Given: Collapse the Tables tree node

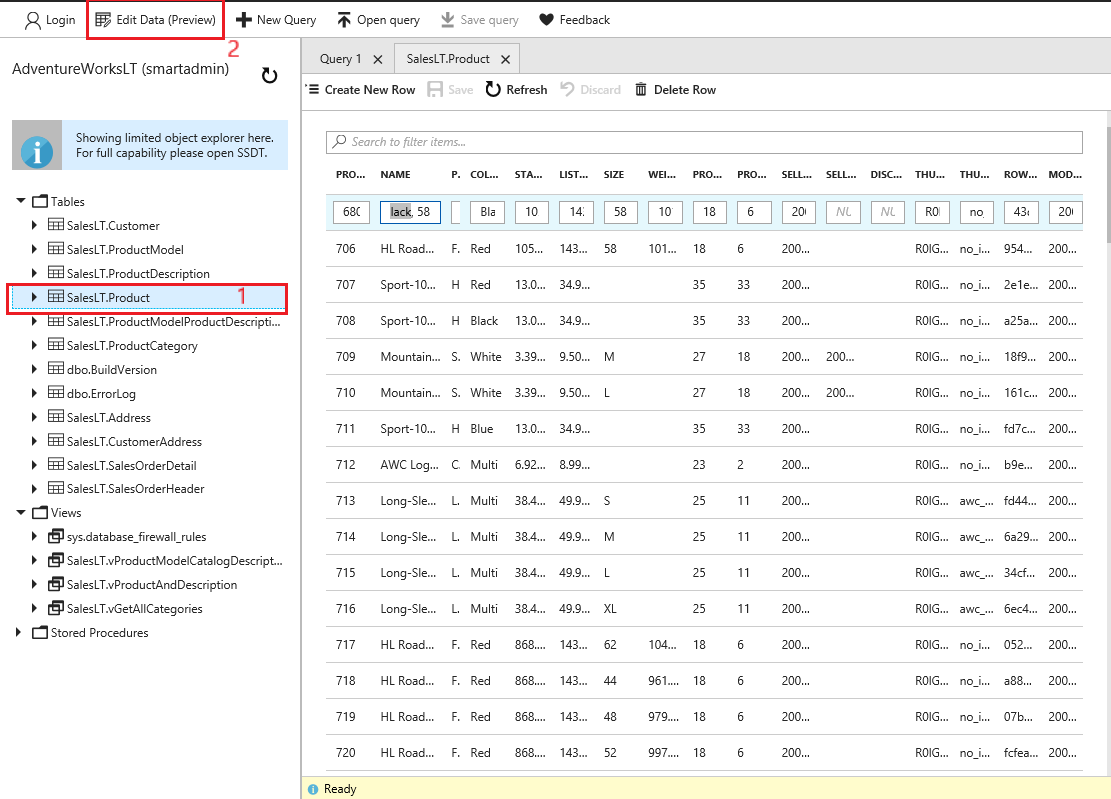Looking at the screenshot, I should 21,201.
